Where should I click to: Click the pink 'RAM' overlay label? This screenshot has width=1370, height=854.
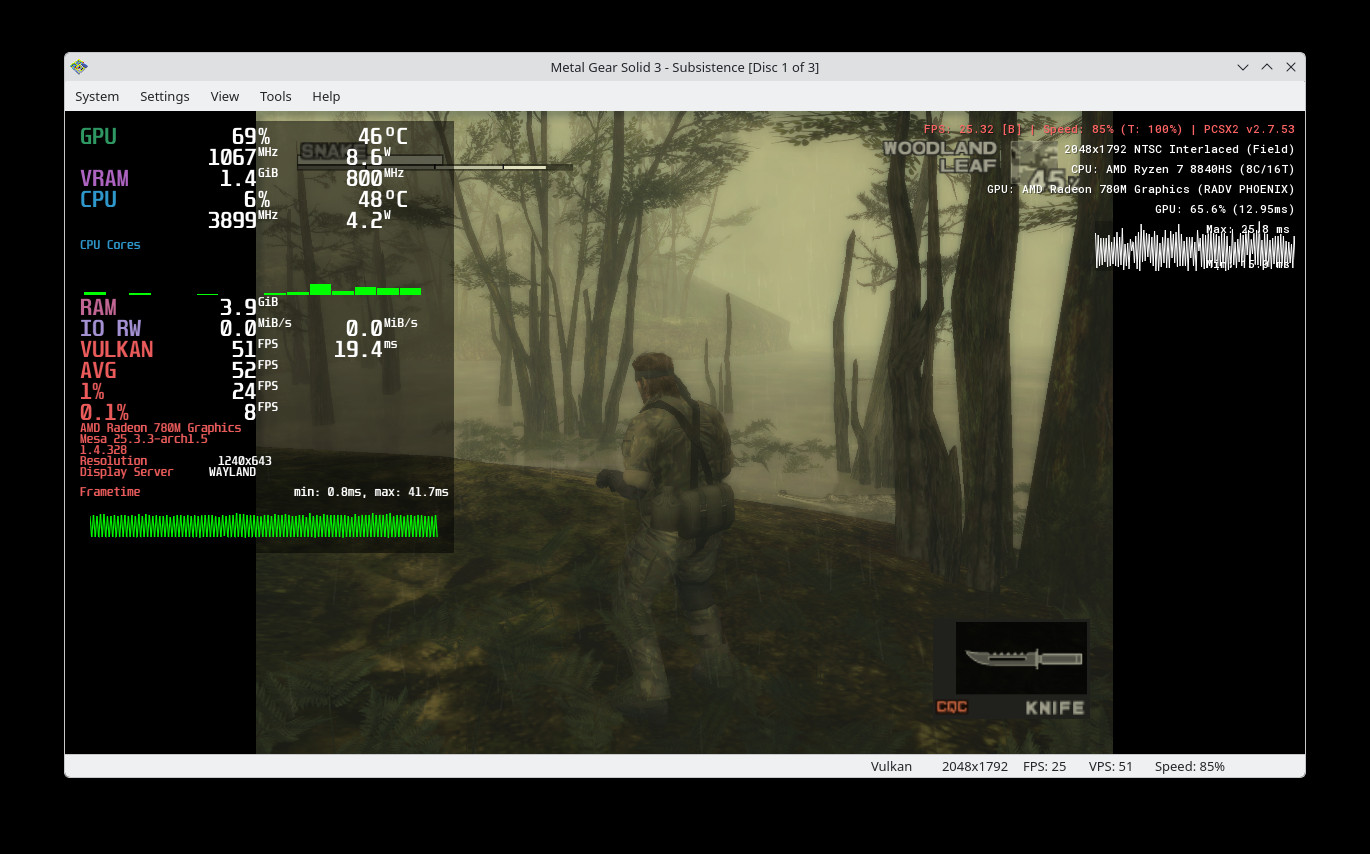[x=98, y=307]
